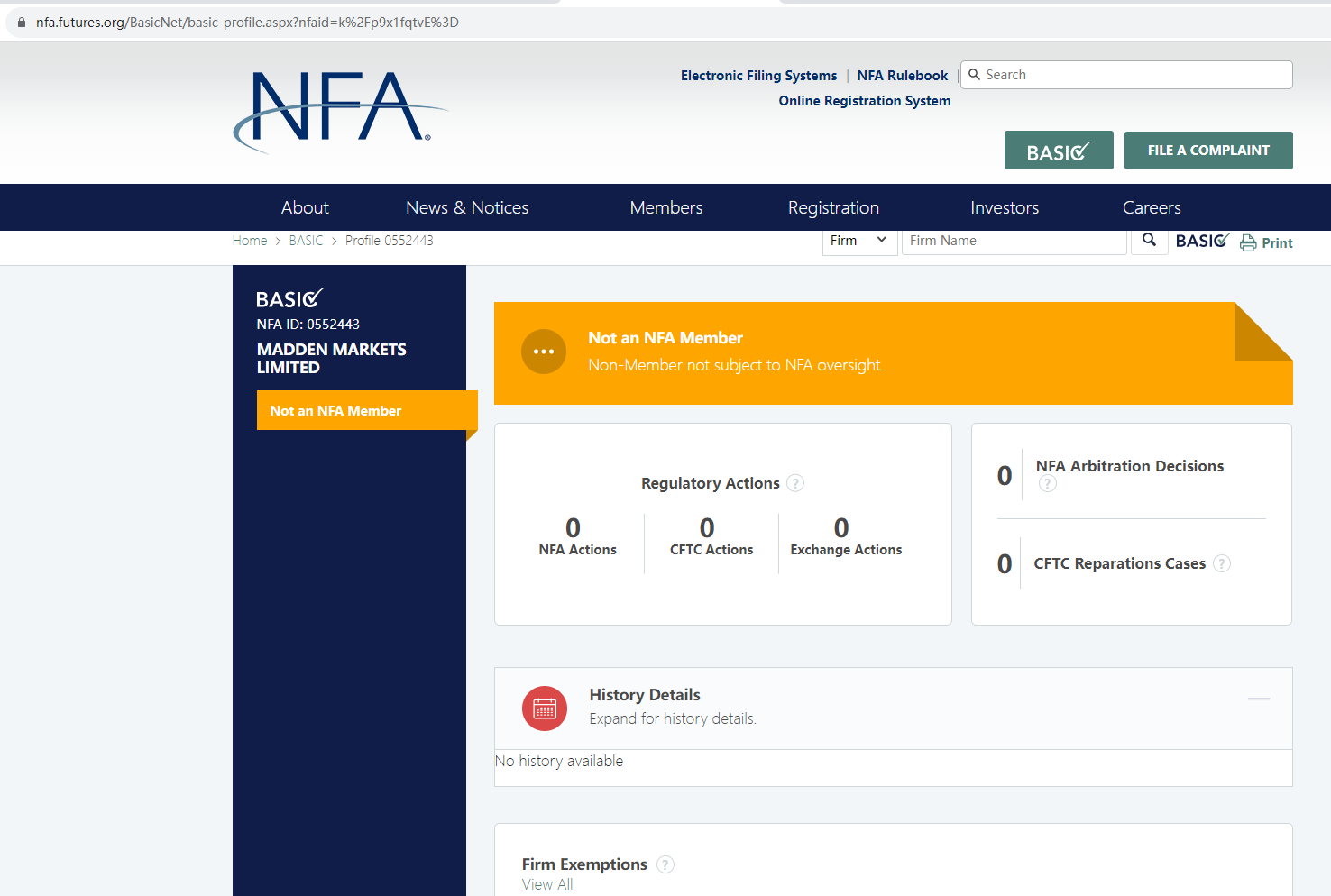Click the NFA logo in the header

338,110
